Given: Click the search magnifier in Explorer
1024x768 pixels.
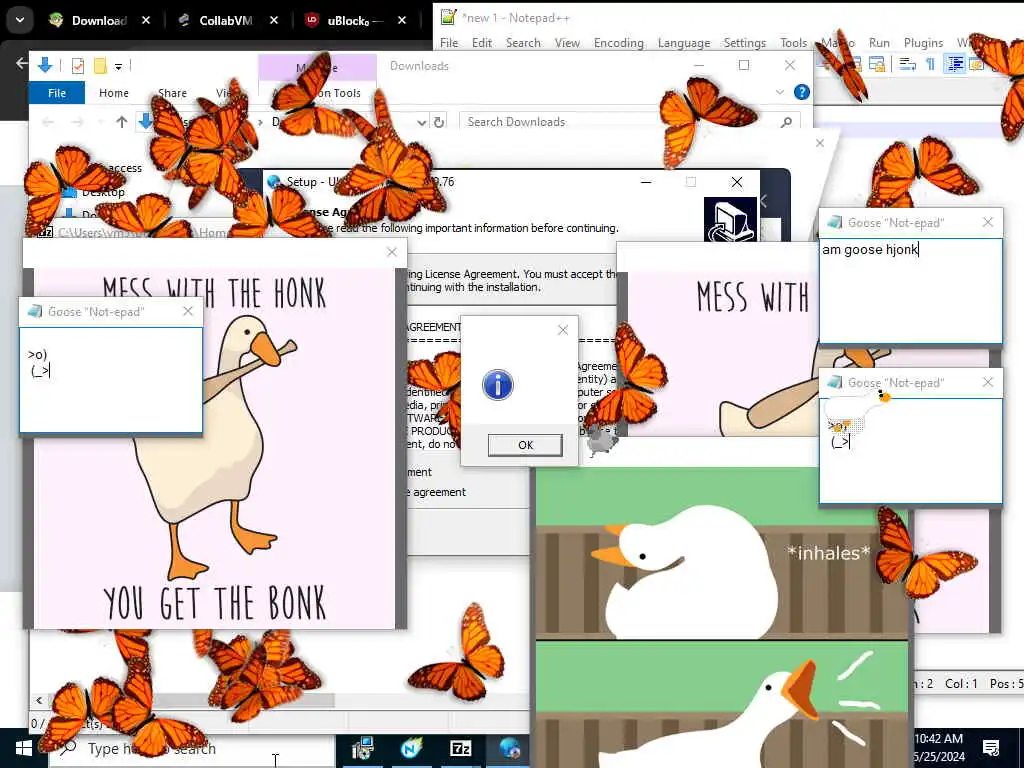Looking at the screenshot, I should (x=787, y=121).
